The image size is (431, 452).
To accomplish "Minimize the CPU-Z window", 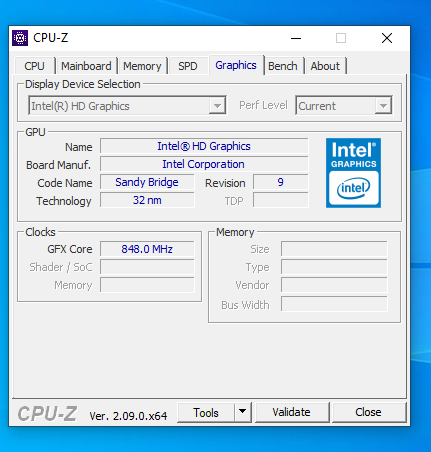I will (x=296, y=38).
